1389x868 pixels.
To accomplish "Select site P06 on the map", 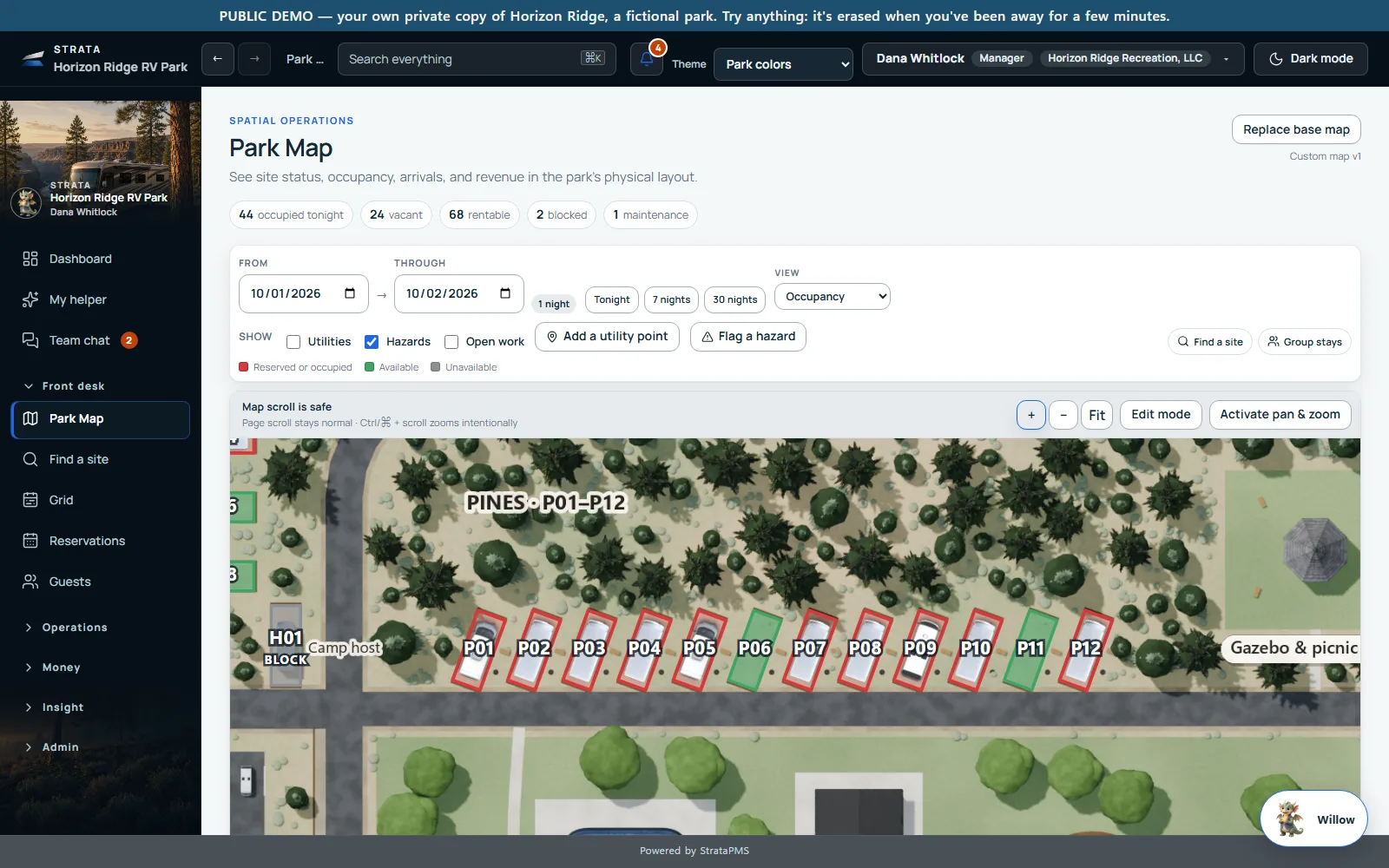I will [755, 649].
